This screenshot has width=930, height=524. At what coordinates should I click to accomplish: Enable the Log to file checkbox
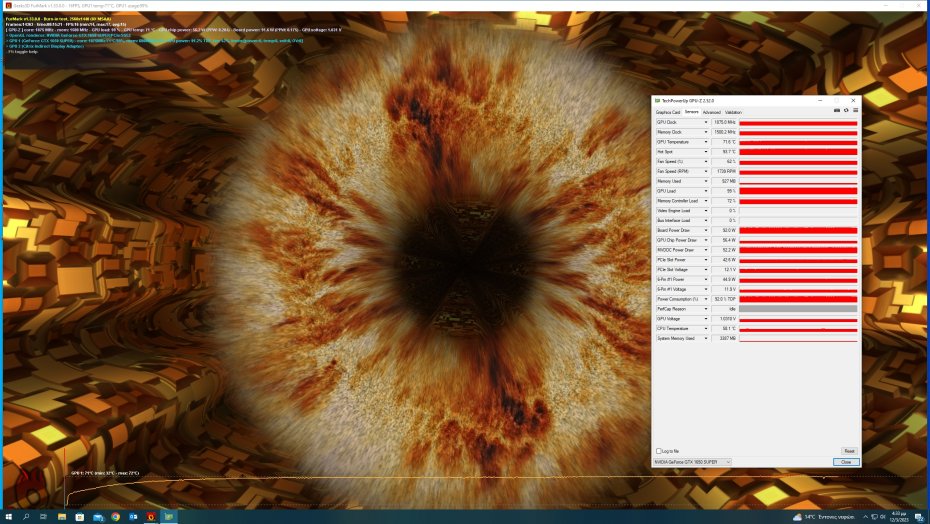[657, 451]
